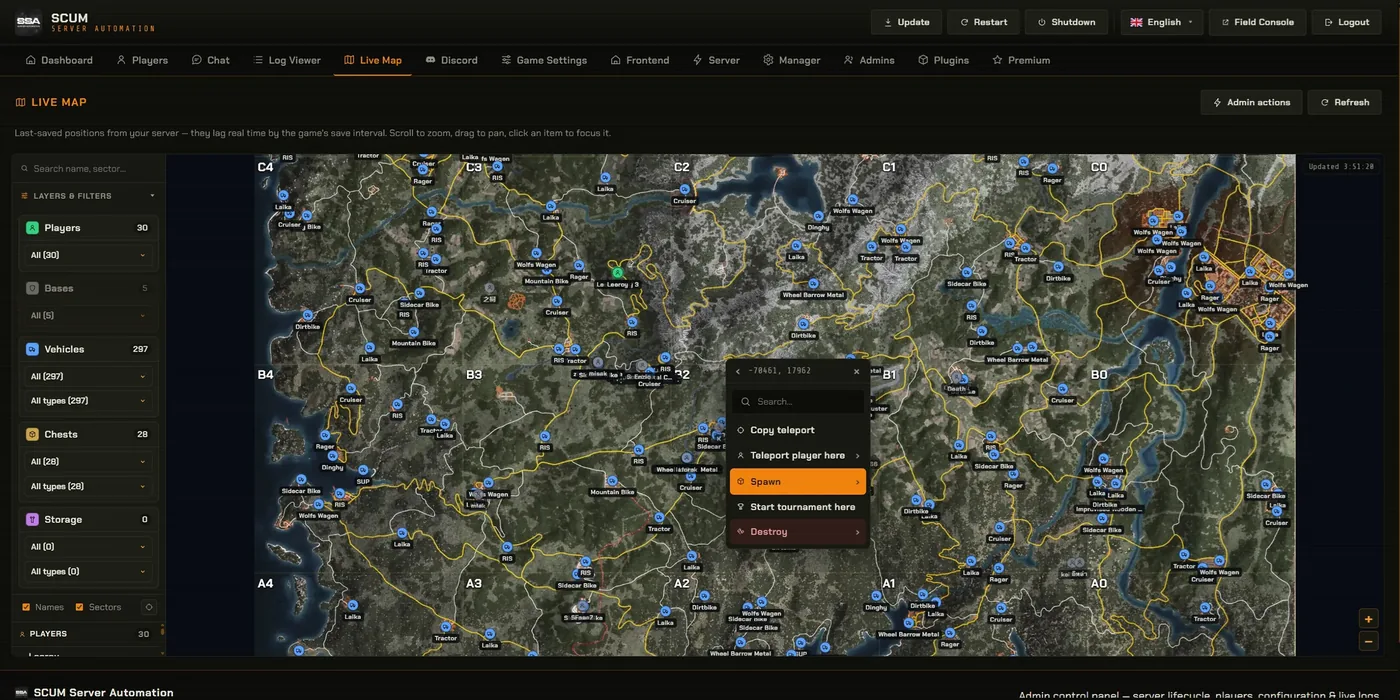Open the Discord tab
1400x700 pixels.
[451, 60]
